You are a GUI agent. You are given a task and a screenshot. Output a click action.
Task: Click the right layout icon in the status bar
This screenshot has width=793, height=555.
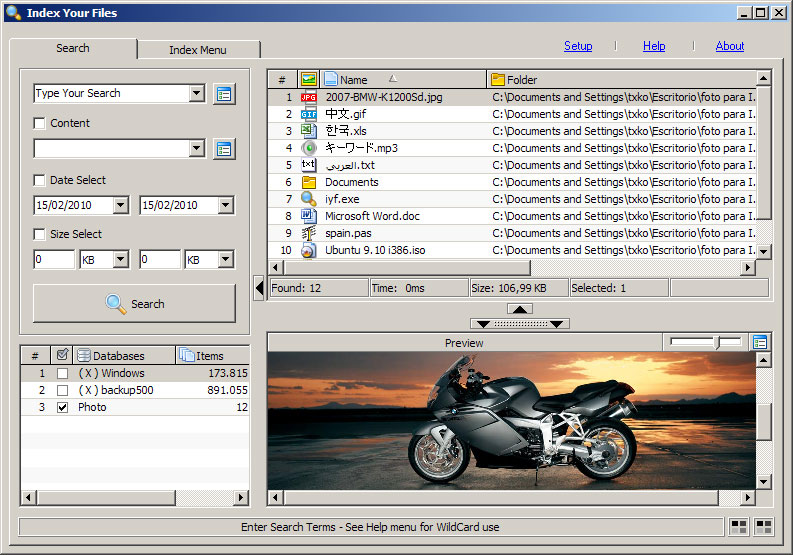764,526
